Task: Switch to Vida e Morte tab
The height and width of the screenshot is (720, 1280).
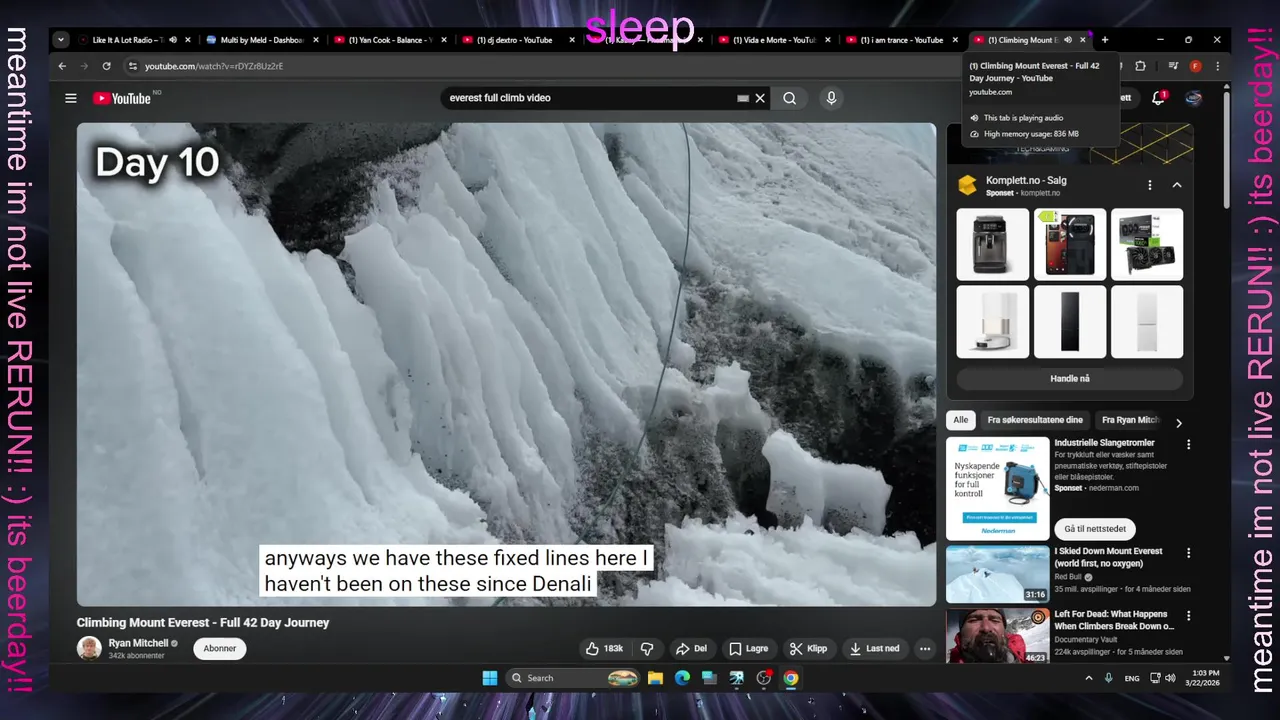Action: coord(774,40)
